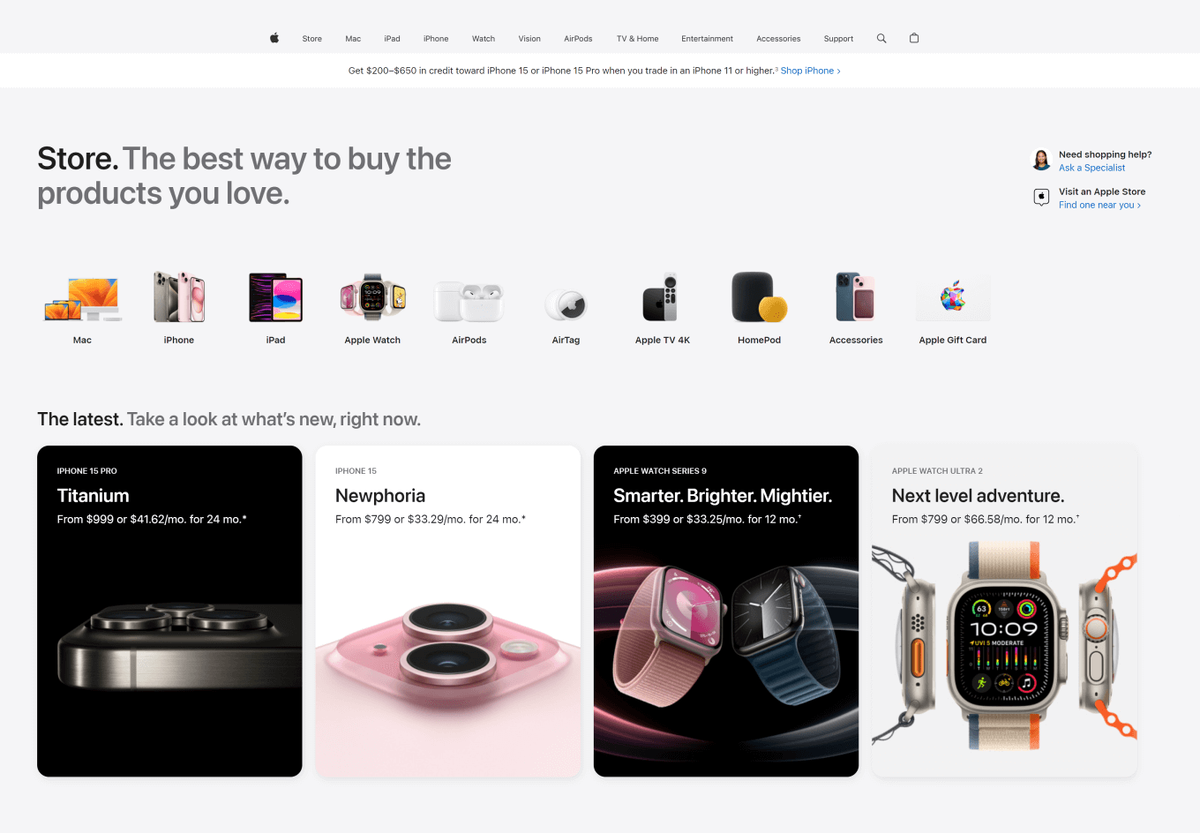Screen dimensions: 1200x833
Task: Follow the Shop iPhone link
Action: pos(810,71)
